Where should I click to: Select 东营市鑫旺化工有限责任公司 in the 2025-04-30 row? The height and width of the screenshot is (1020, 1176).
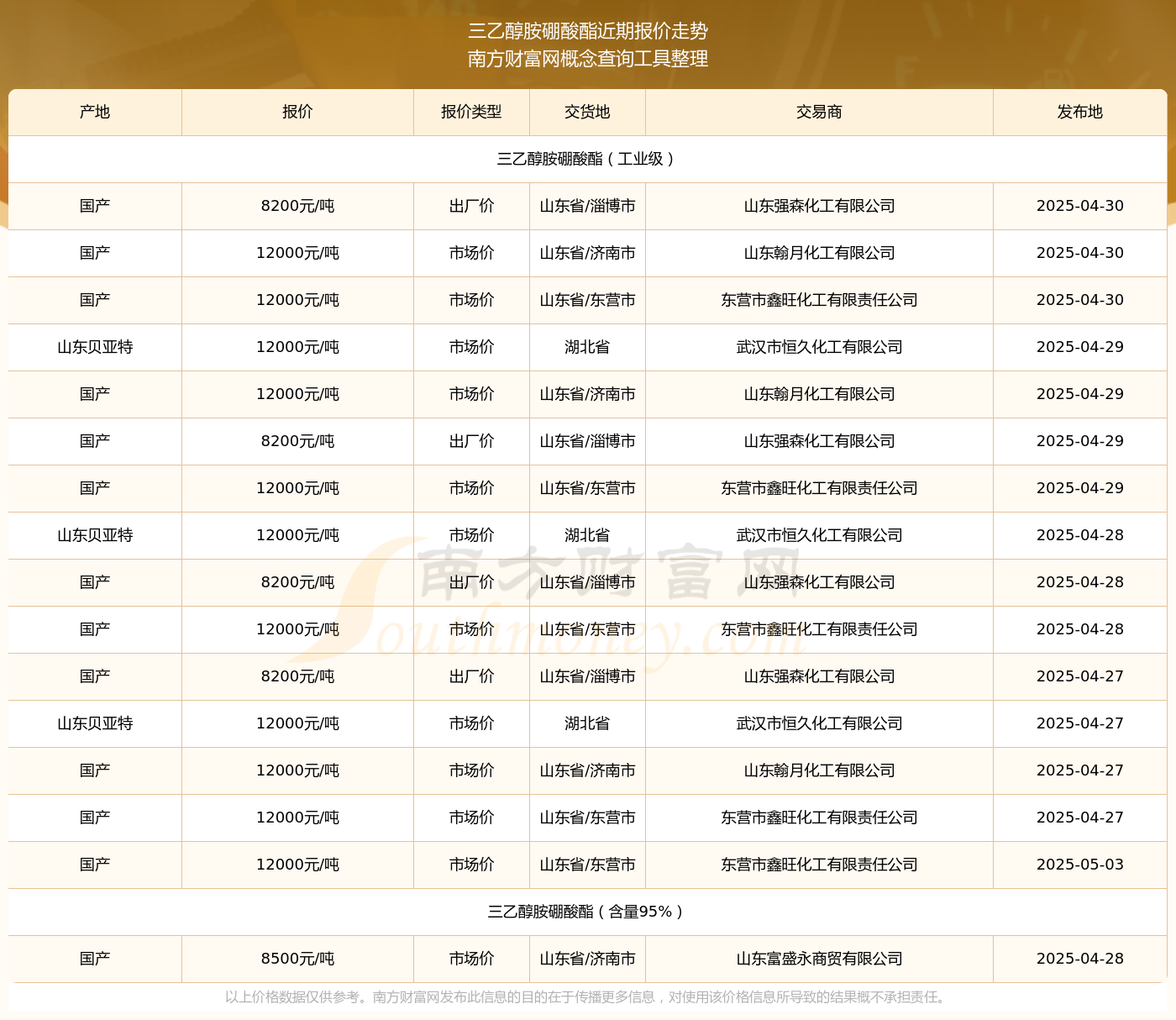tap(819, 300)
